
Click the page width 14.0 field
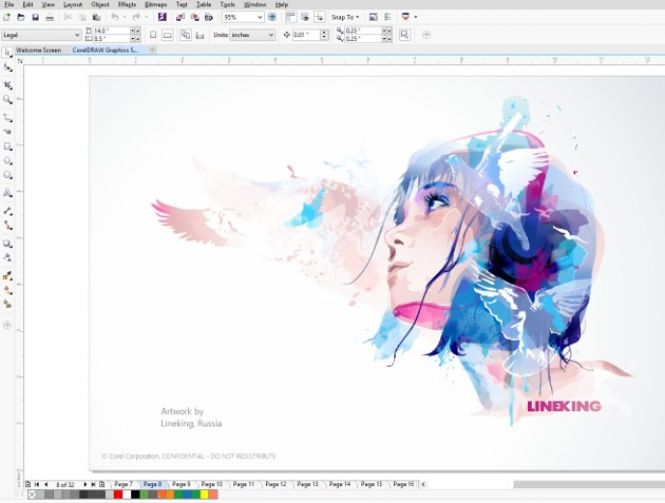[x=111, y=31]
